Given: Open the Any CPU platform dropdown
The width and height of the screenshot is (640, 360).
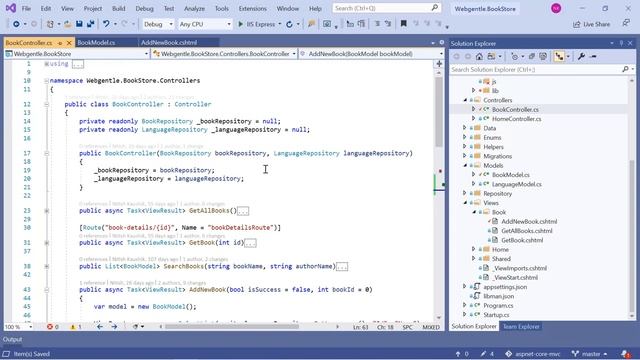Looking at the screenshot, I should point(205,24).
